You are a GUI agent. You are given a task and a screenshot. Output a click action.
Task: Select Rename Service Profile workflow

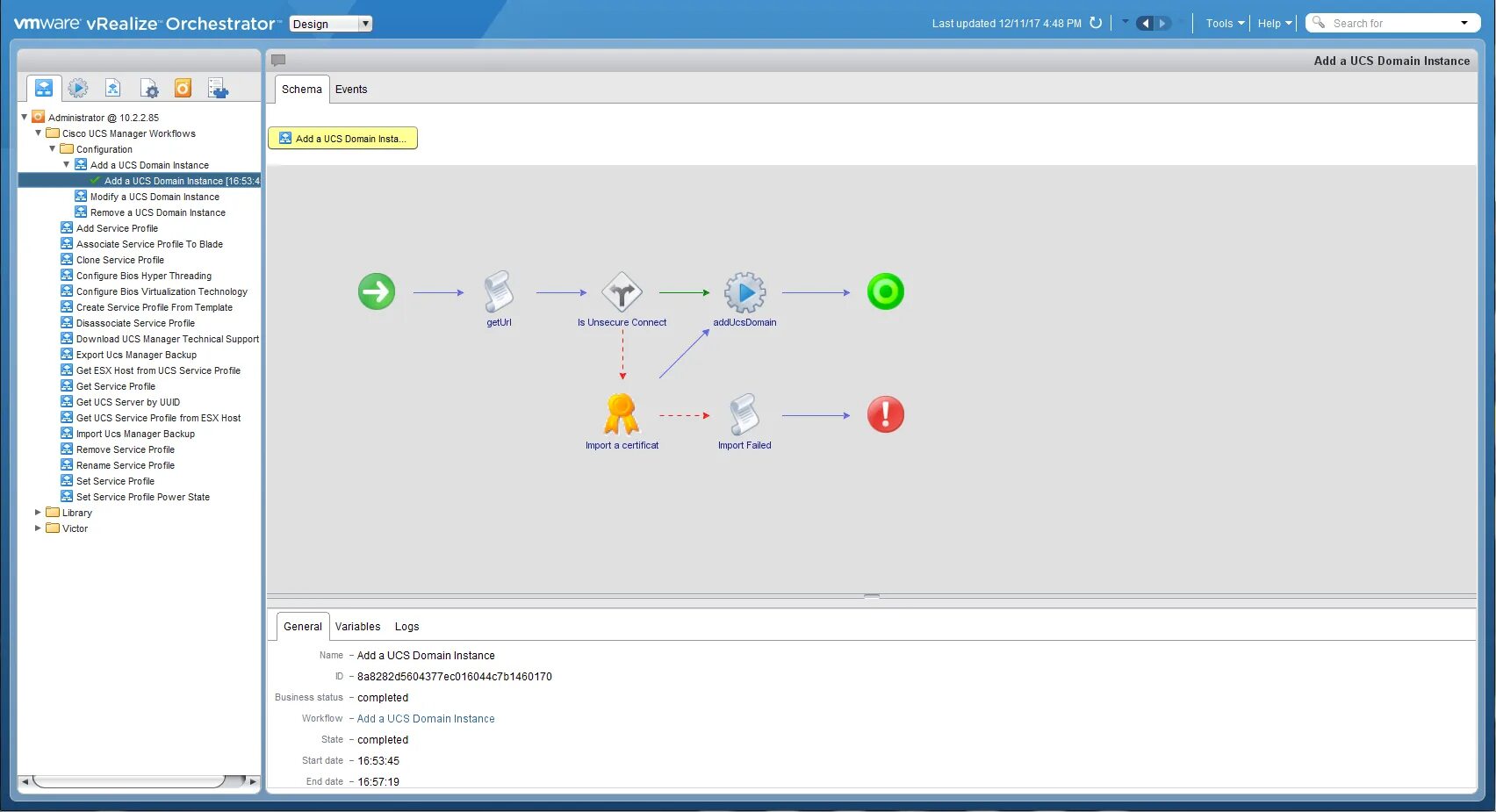(126, 465)
